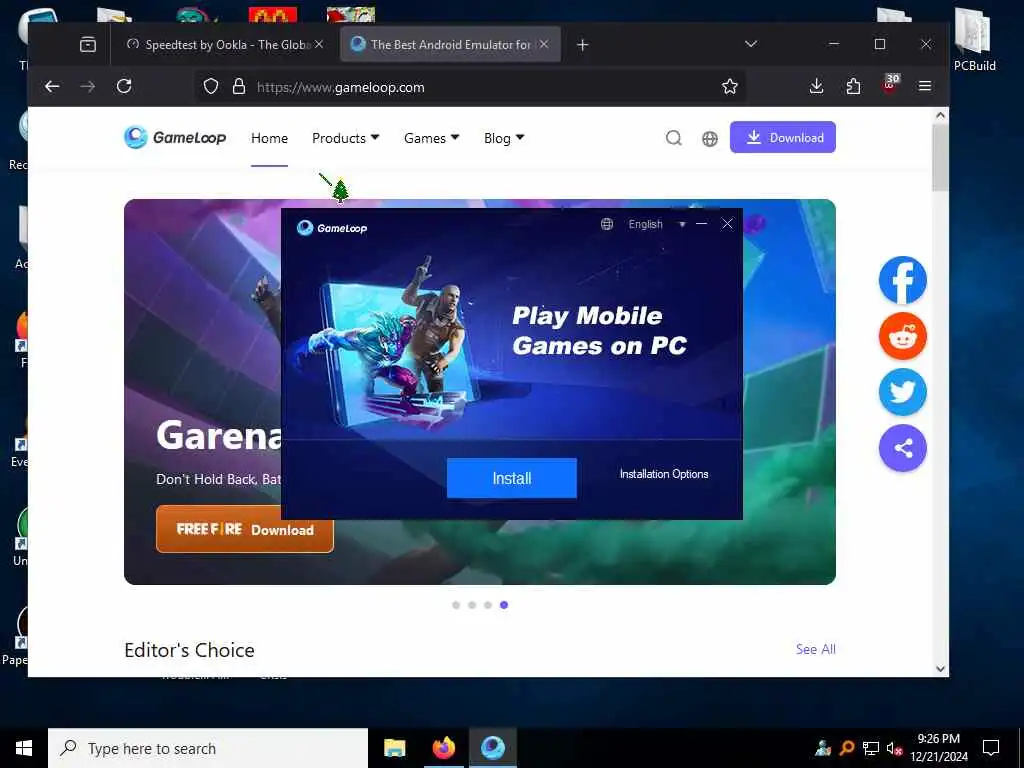
Task: Click the Free Fire Download button
Action: point(245,529)
